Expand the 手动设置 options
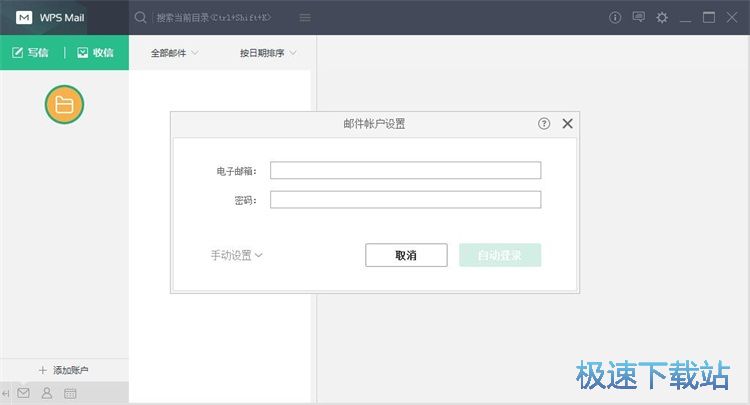 pos(236,255)
